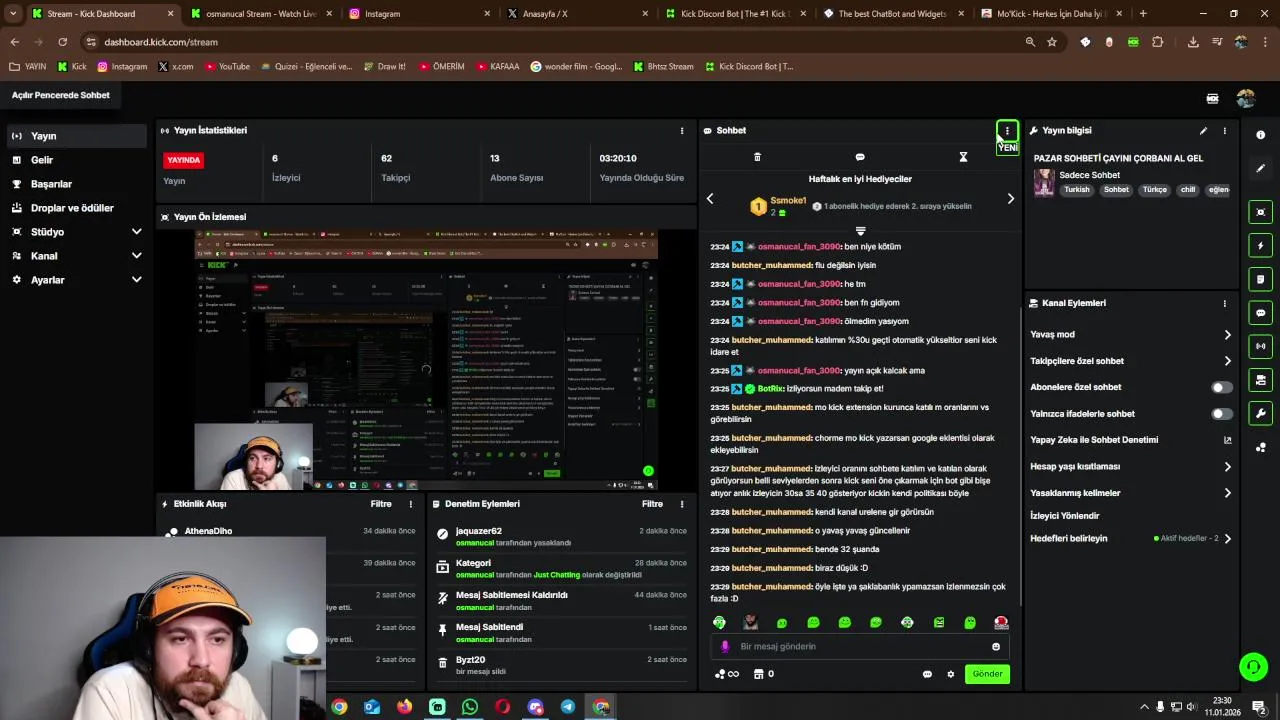Click Açılır Pencerede Sohbet button

pyautogui.click(x=61, y=95)
